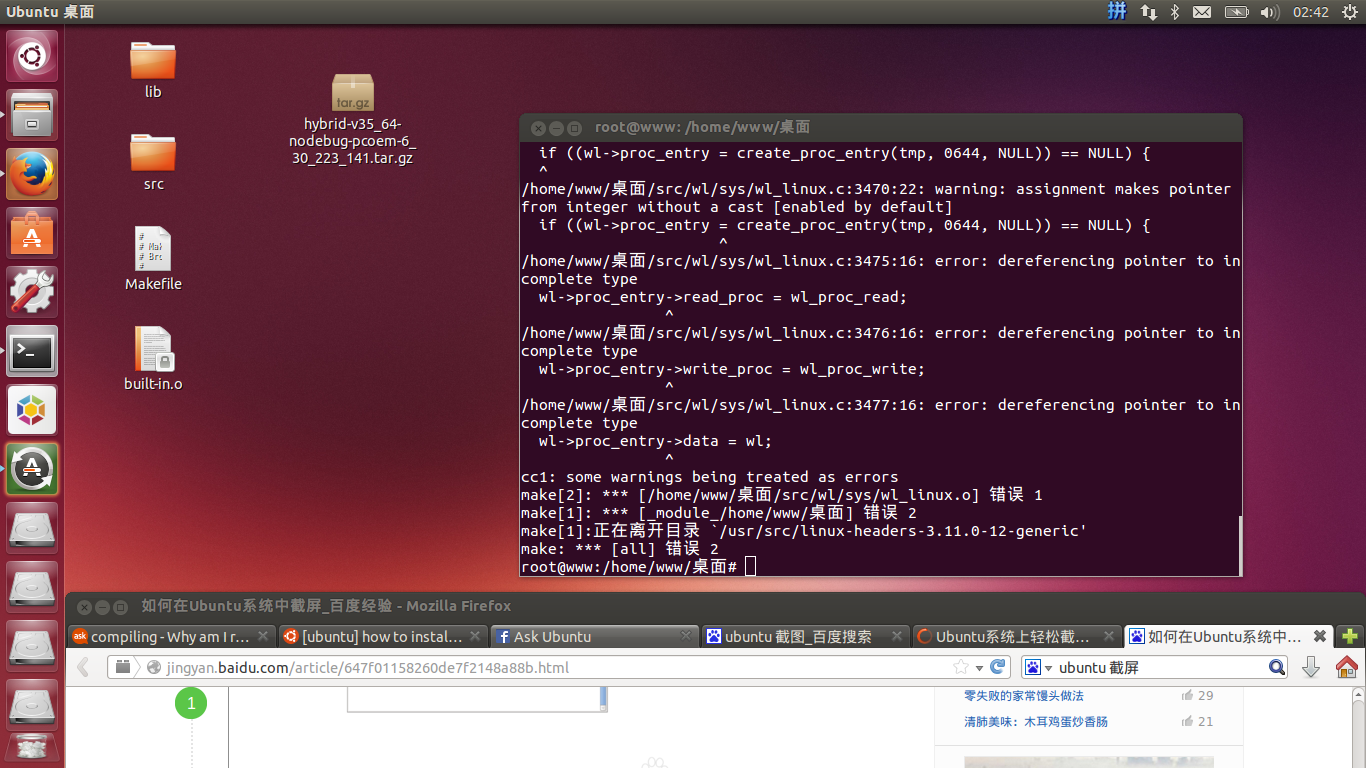Click terminal line 'make: *** [all] 错误 2'
Screen dimensions: 1366x768
pos(620,549)
